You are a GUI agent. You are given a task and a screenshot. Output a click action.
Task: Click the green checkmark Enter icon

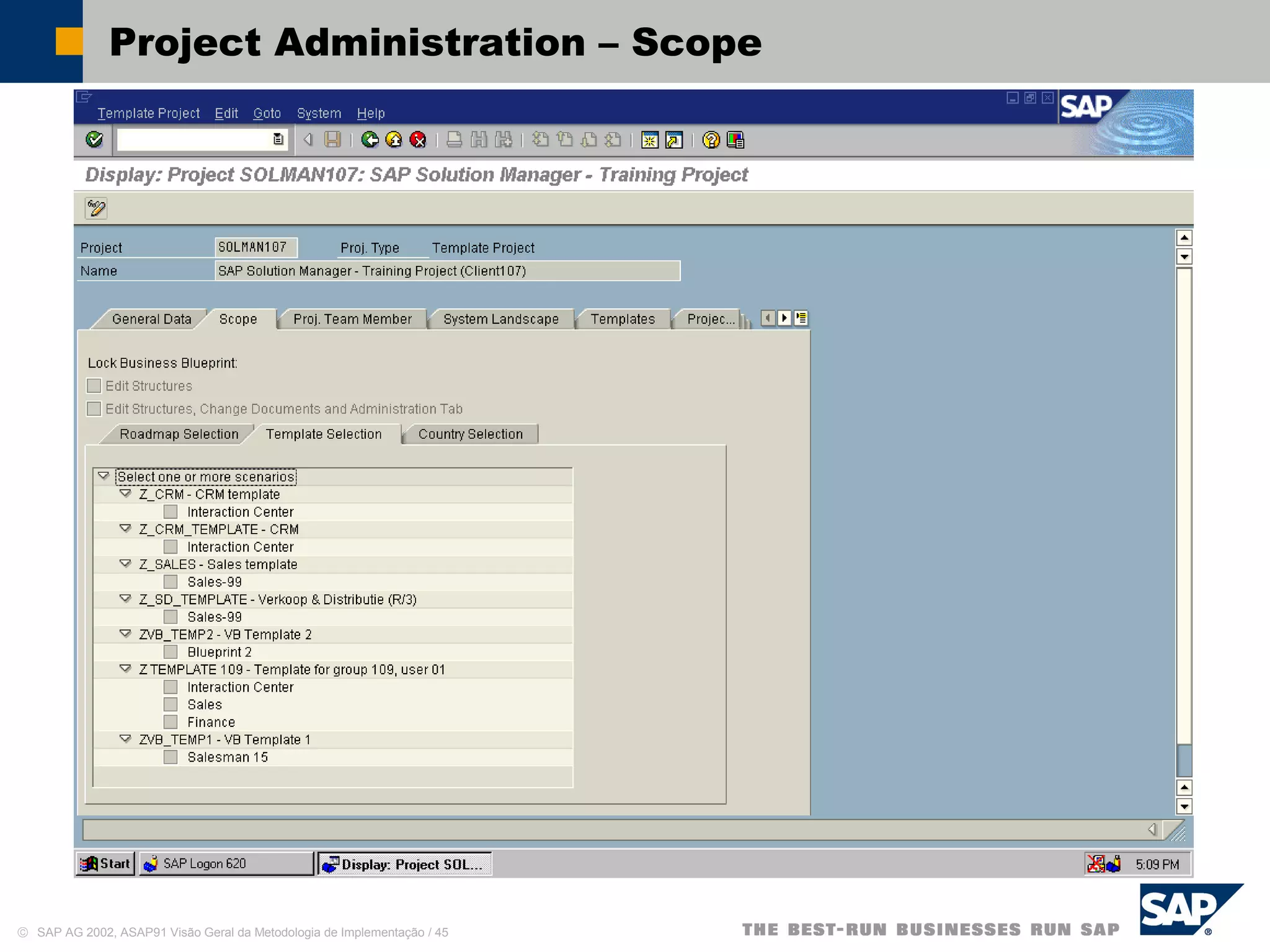coord(94,139)
